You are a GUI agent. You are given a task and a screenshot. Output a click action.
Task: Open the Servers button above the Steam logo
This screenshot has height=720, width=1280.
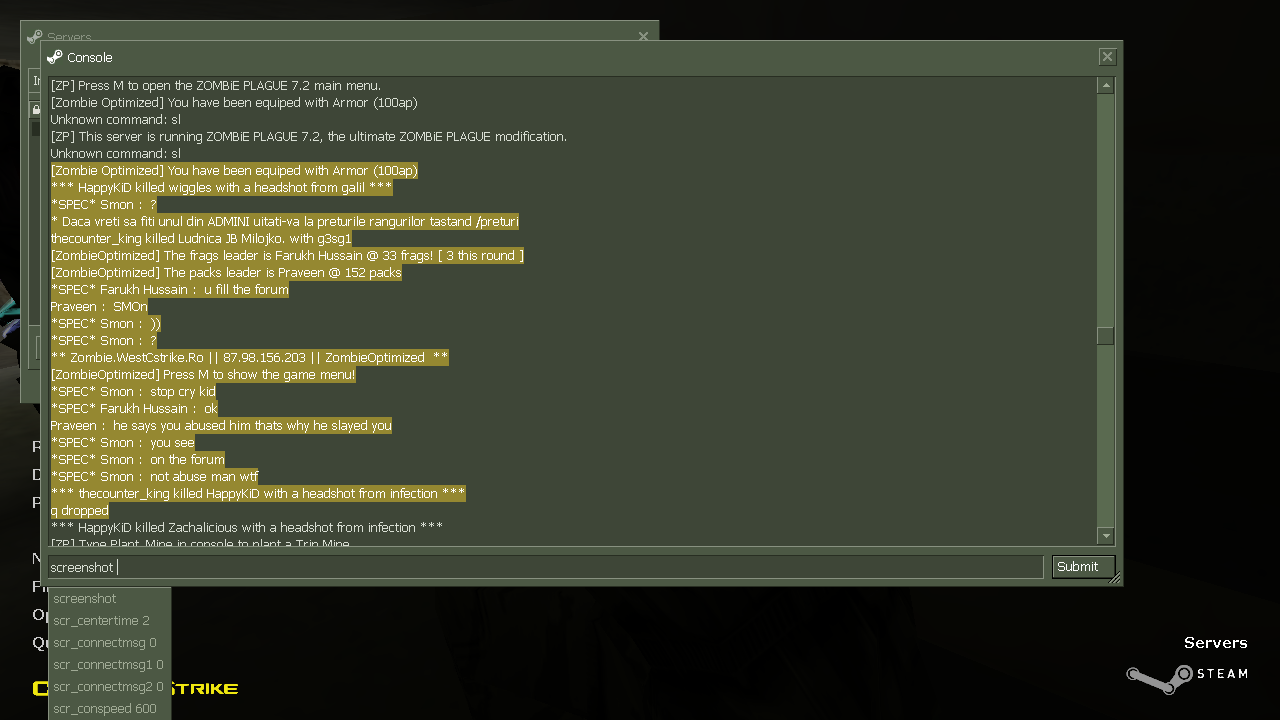(x=1215, y=643)
